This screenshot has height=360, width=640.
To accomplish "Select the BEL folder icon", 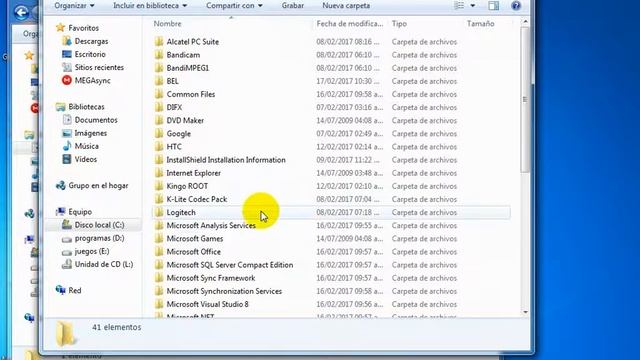I will 159,81.
